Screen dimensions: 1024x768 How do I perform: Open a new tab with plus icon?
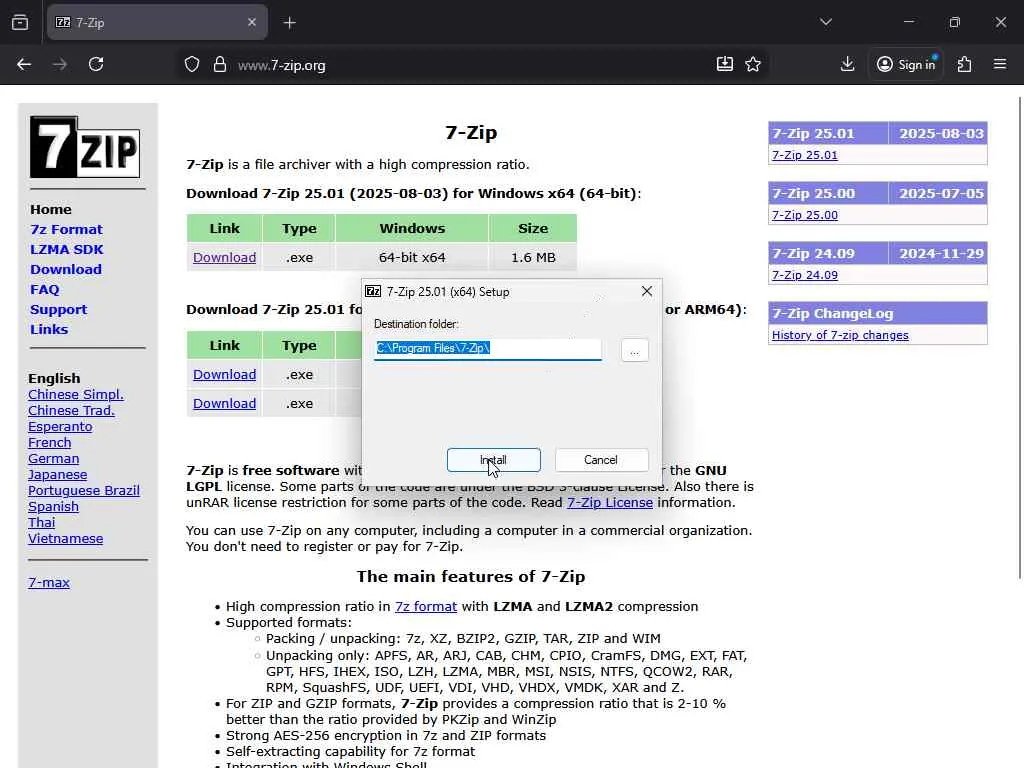coord(289,22)
